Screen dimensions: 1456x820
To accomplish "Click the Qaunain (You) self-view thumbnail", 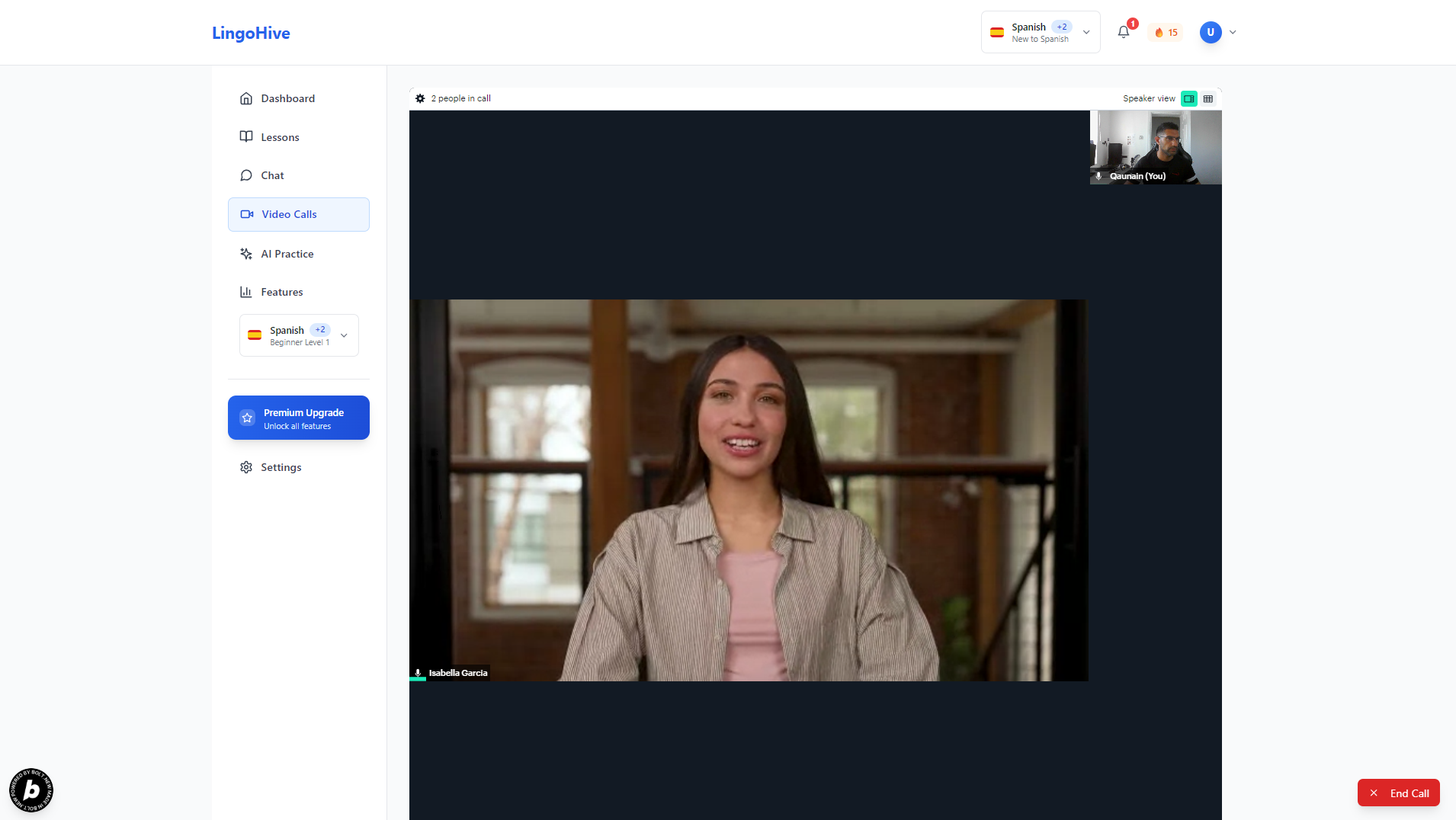I will [x=1156, y=147].
